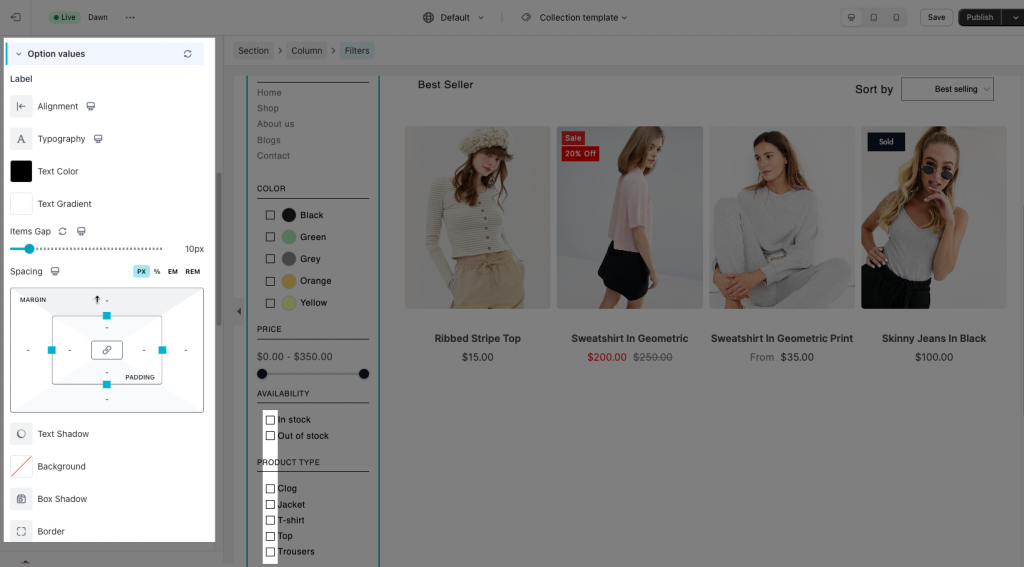Select REM spacing unit

point(193,272)
